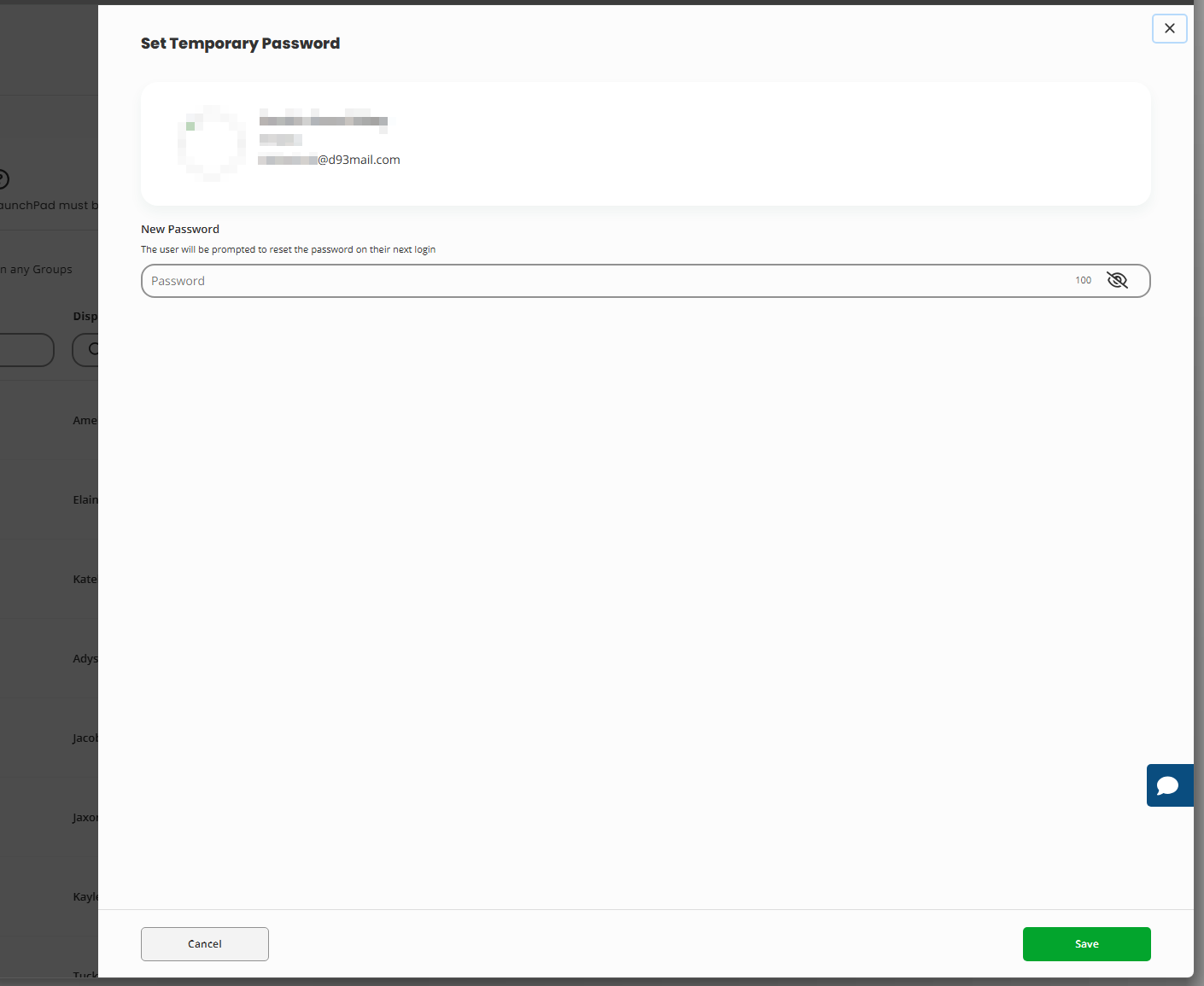Click the 'Disp' column header
The height and width of the screenshot is (986, 1204).
coord(85,317)
